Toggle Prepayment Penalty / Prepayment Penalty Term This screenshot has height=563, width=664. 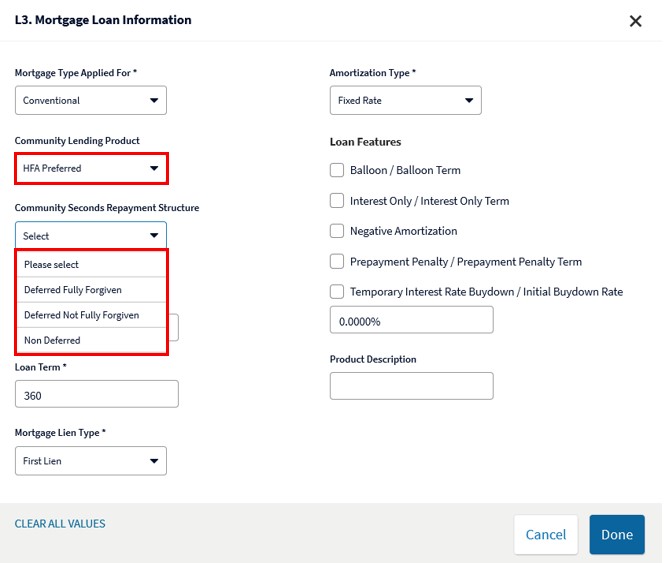(x=337, y=261)
